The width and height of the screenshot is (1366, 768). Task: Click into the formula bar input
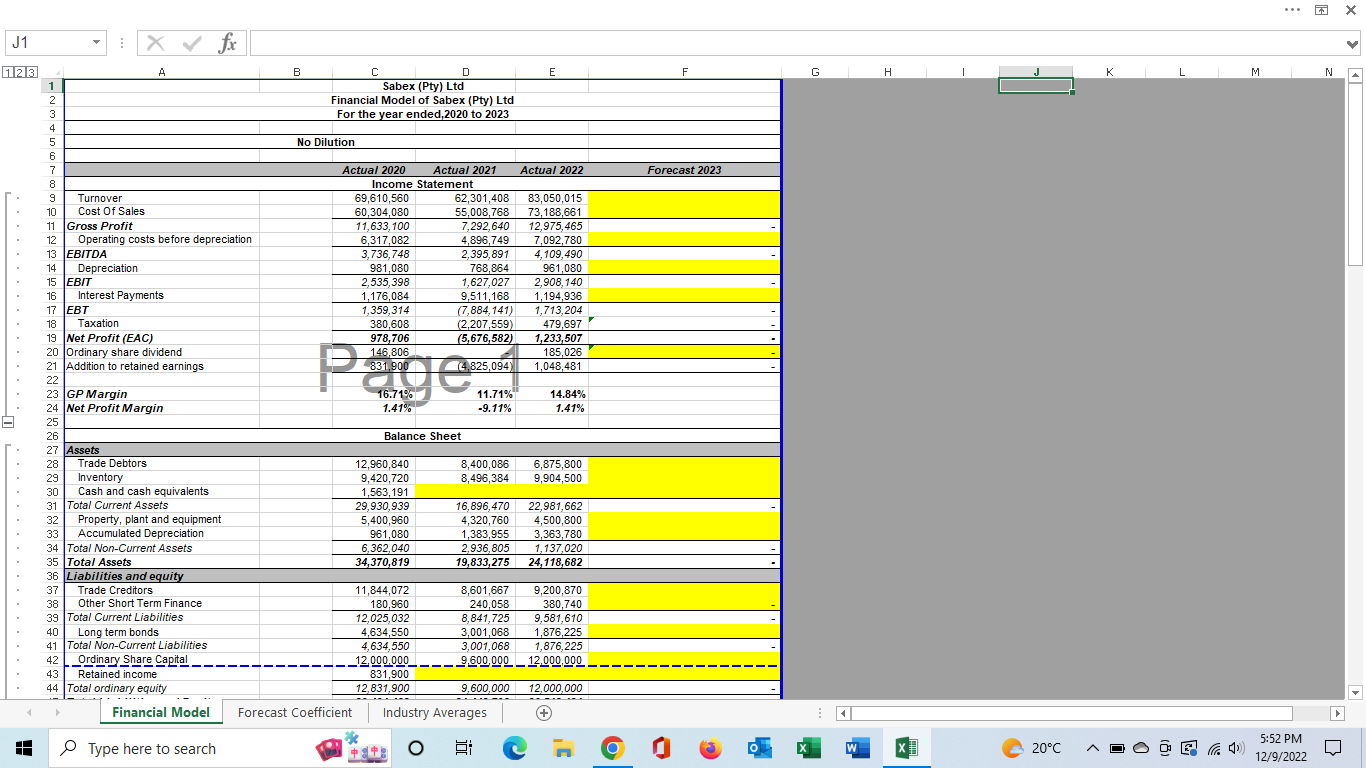pyautogui.click(x=796, y=43)
